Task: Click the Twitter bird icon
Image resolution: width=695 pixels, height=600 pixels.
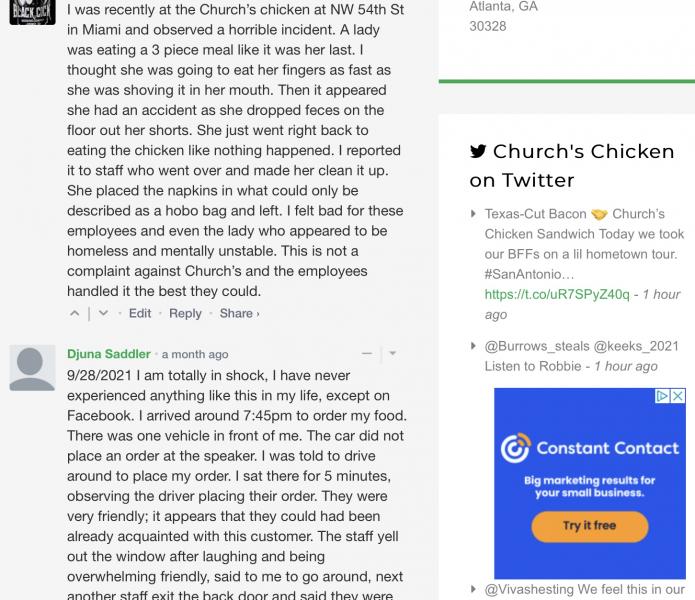Action: tap(478, 152)
